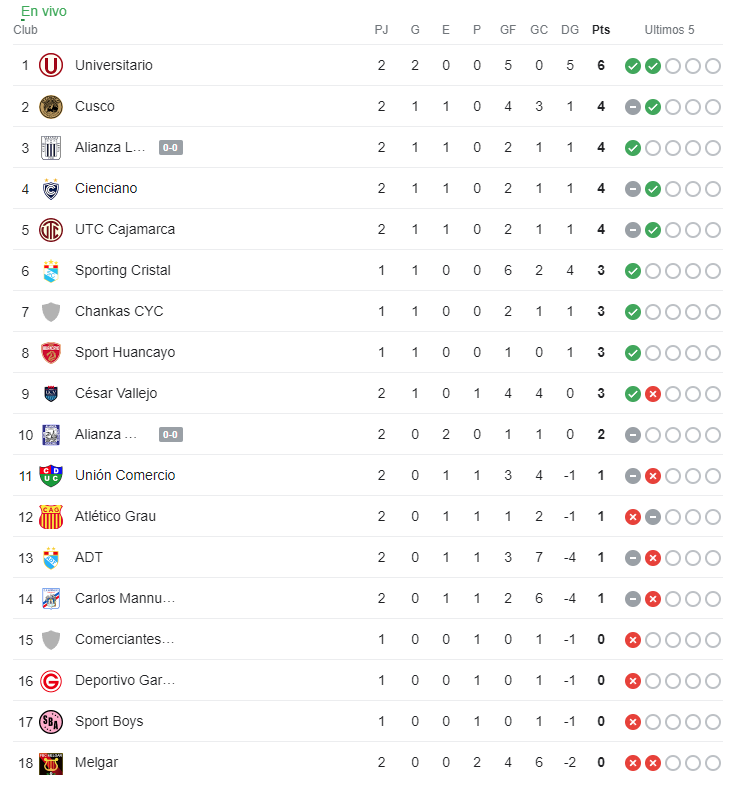Viewport: 739px width, 788px height.
Task: Click the Universitario club crest icon
Action: point(51,65)
